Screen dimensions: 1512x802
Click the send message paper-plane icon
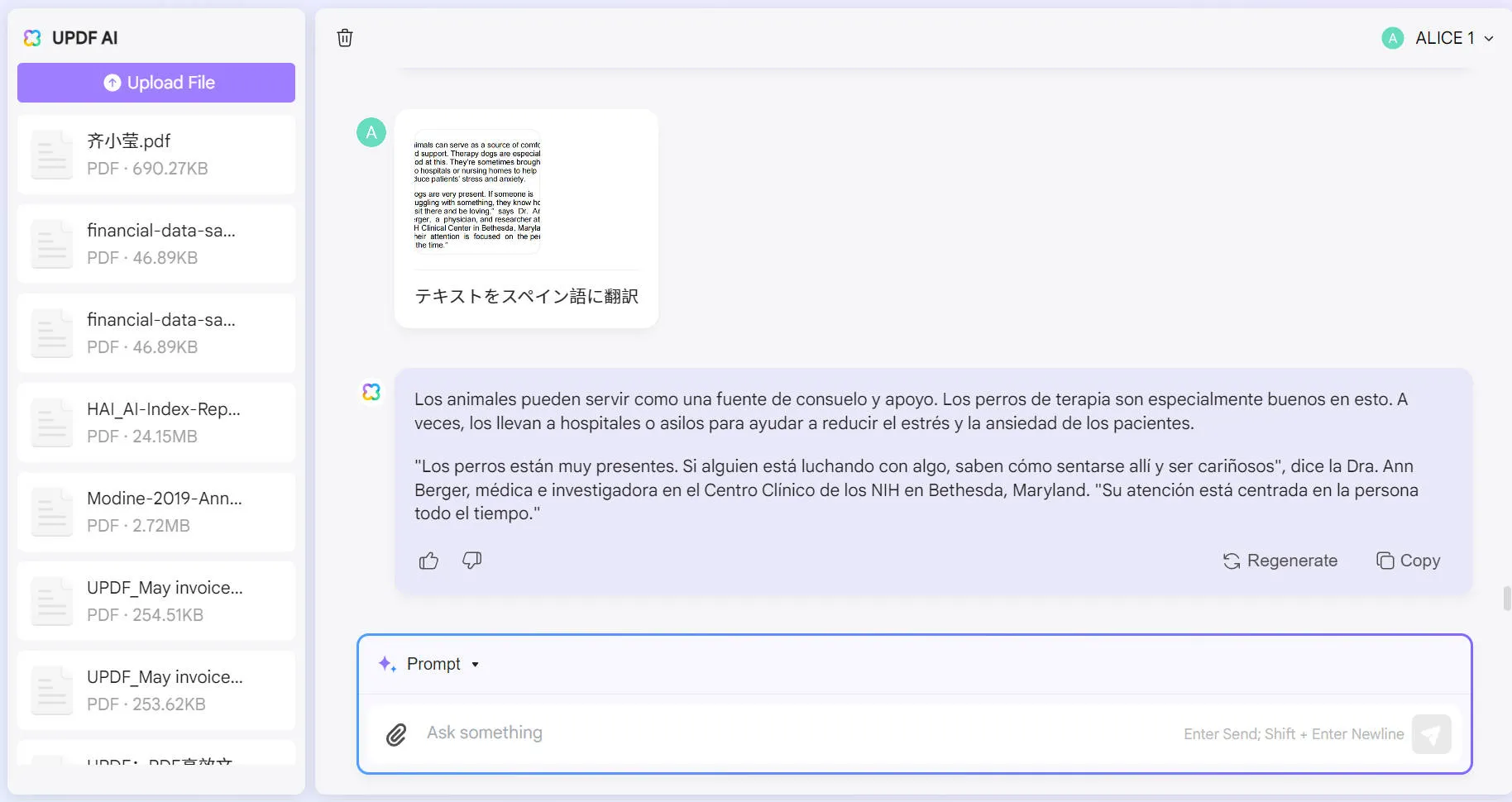click(1431, 734)
